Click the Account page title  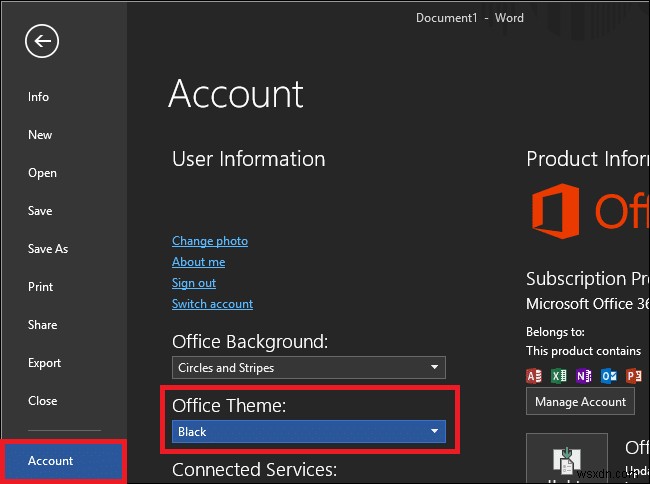pos(236,94)
